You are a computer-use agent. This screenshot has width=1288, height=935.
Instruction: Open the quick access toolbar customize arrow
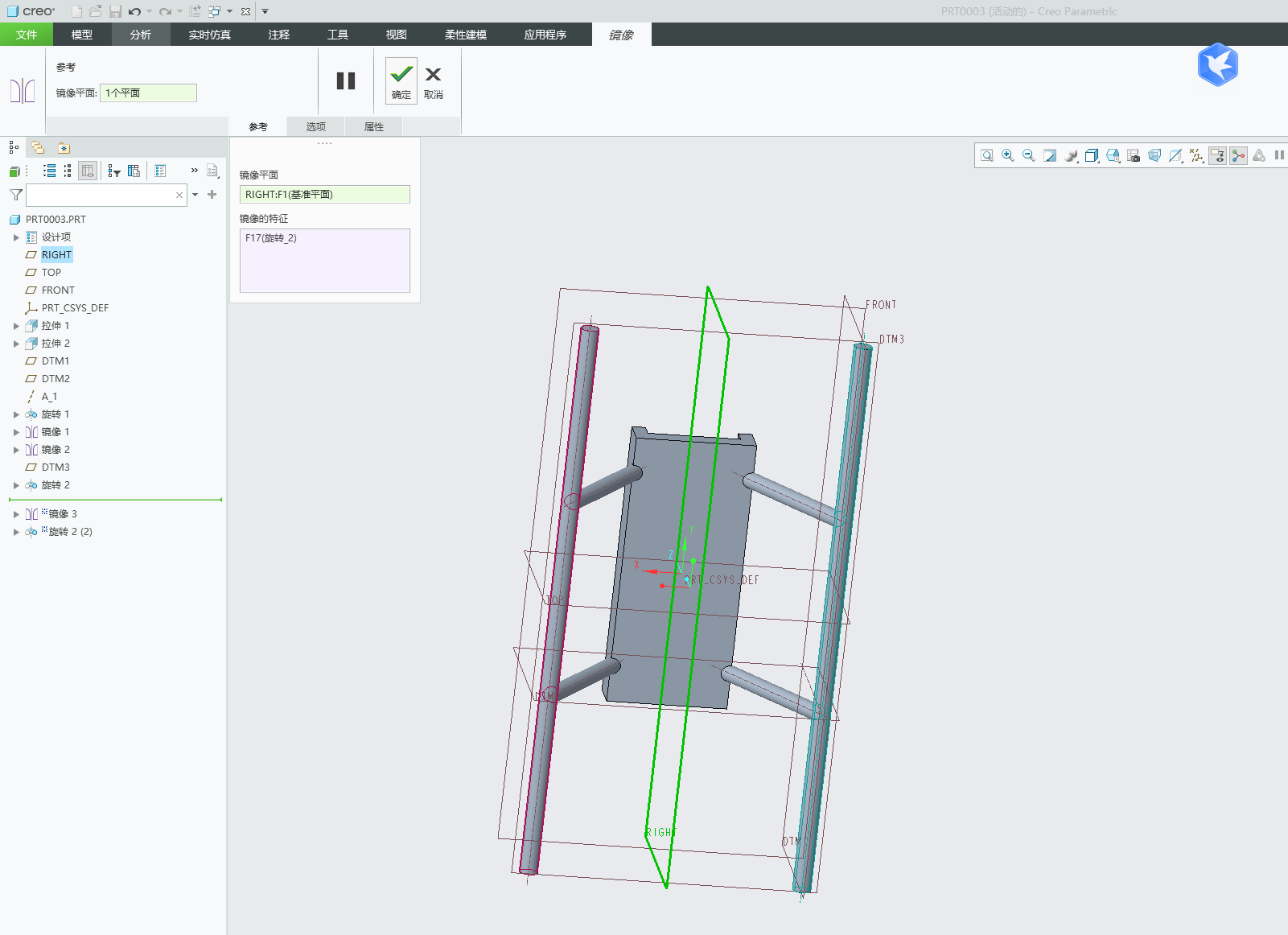[x=265, y=11]
